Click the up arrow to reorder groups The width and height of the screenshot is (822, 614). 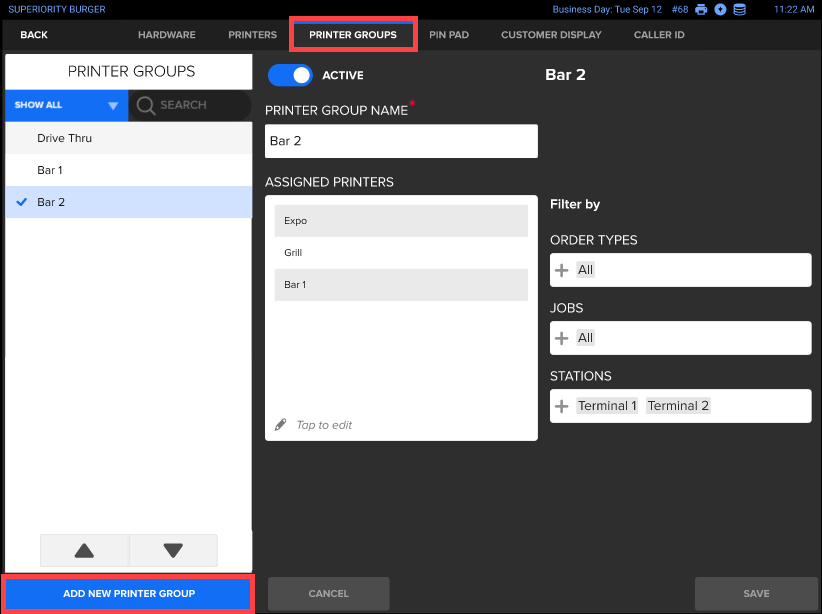(x=84, y=549)
